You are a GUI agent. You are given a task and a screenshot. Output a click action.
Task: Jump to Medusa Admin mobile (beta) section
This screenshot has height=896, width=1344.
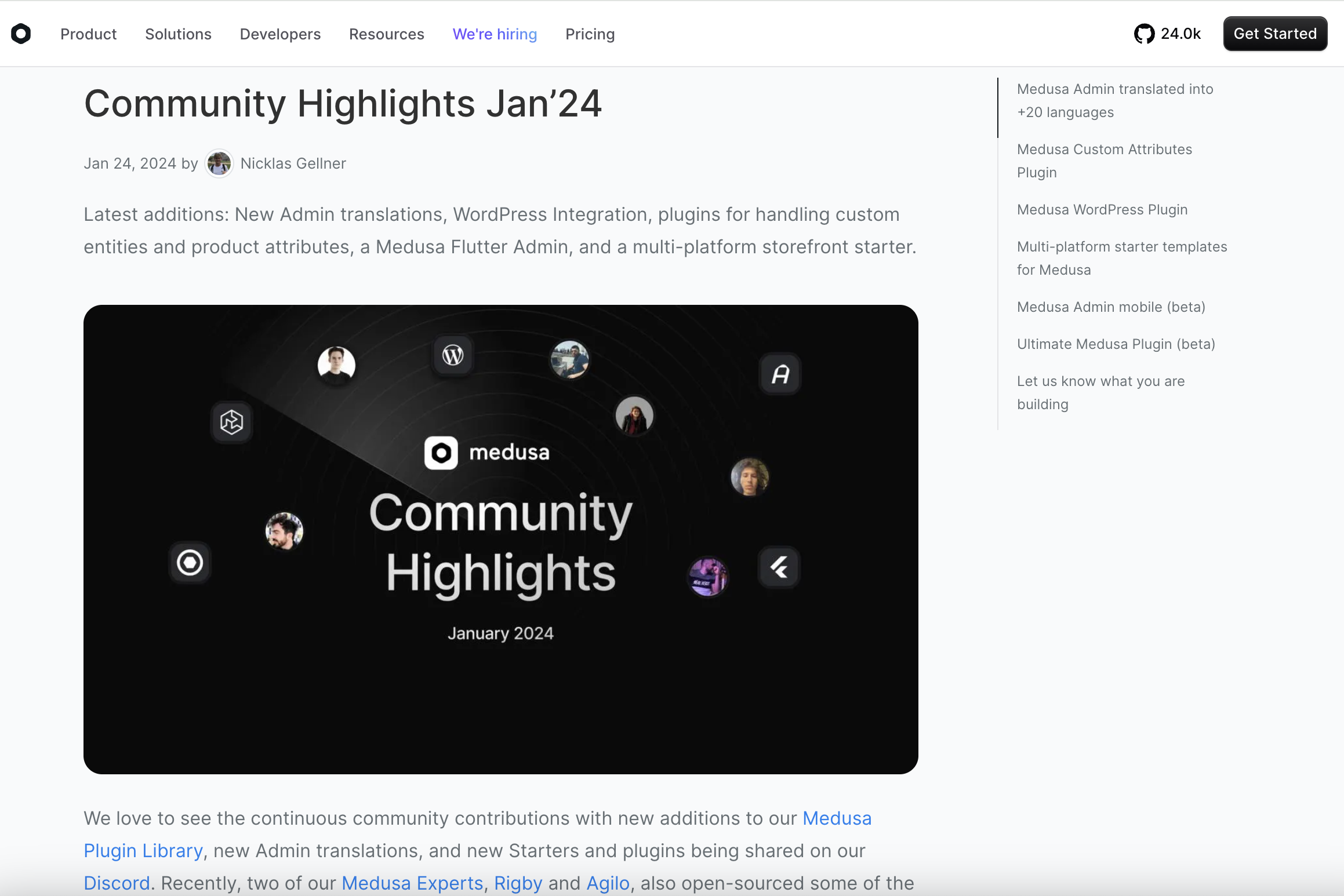click(x=1111, y=307)
